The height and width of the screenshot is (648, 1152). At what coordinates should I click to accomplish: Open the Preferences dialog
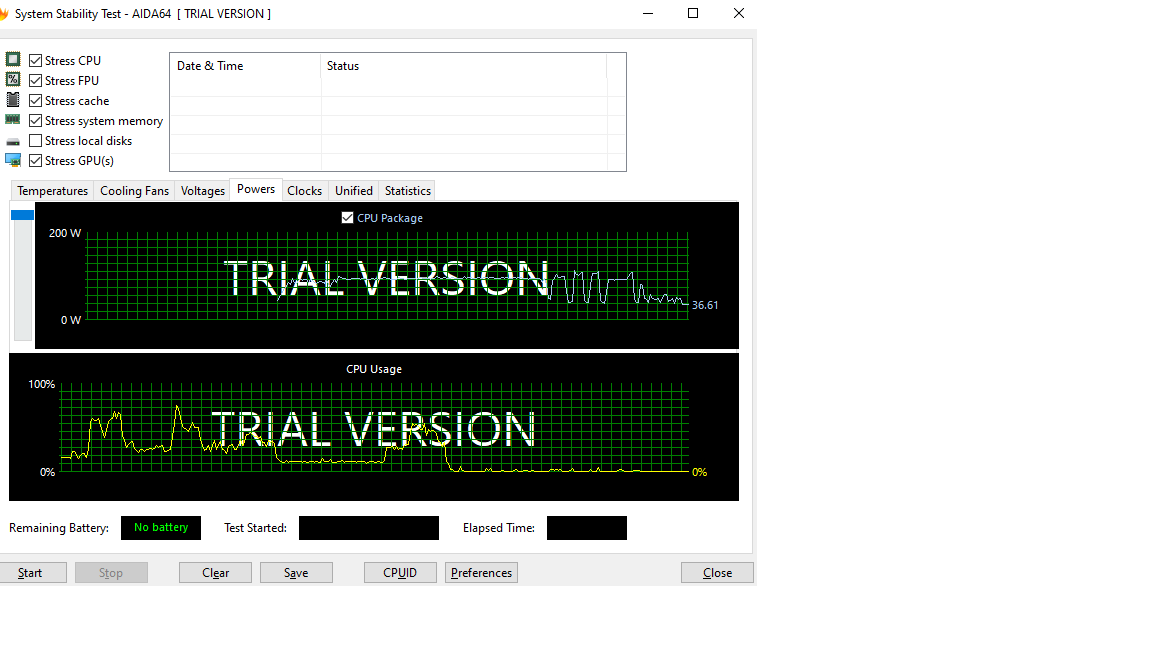point(481,572)
